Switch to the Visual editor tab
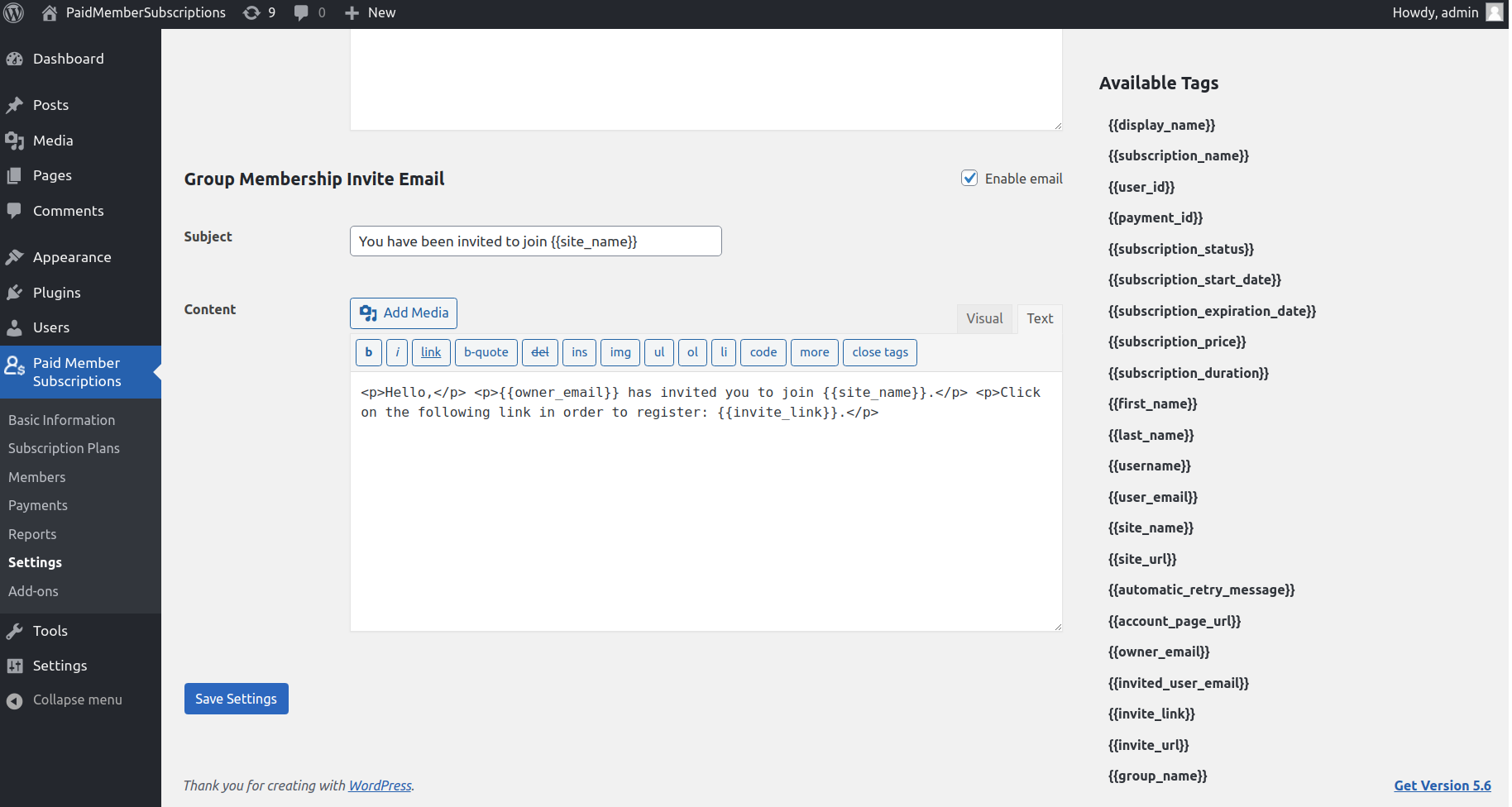 pos(984,318)
